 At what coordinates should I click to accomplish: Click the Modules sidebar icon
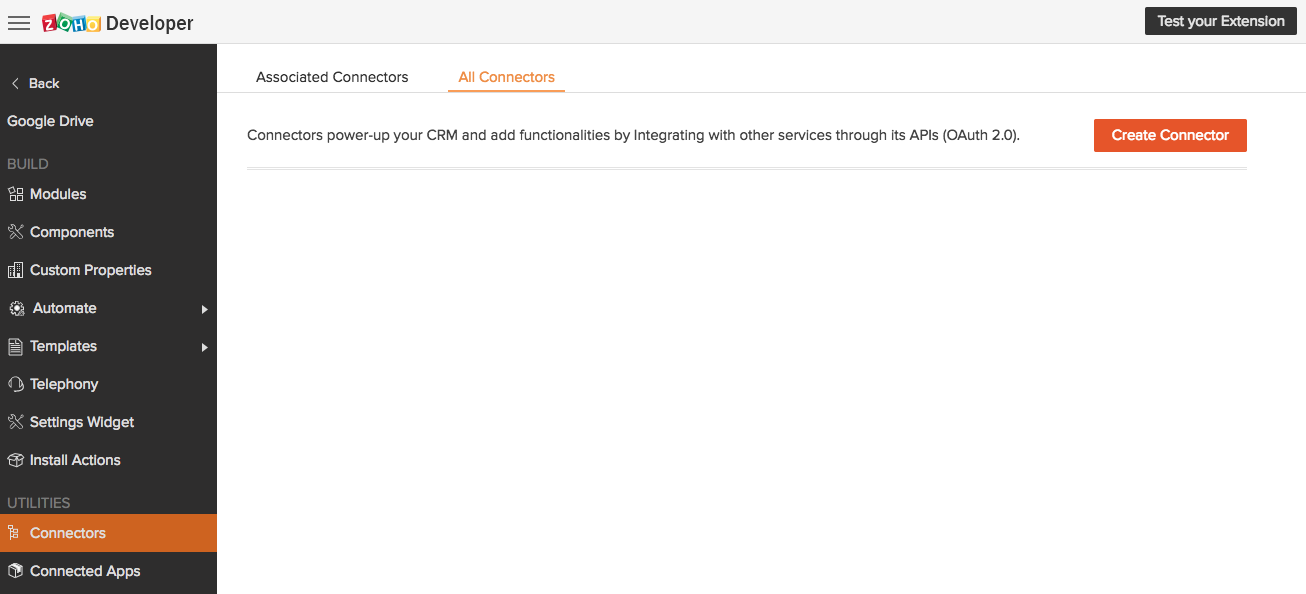click(x=15, y=194)
